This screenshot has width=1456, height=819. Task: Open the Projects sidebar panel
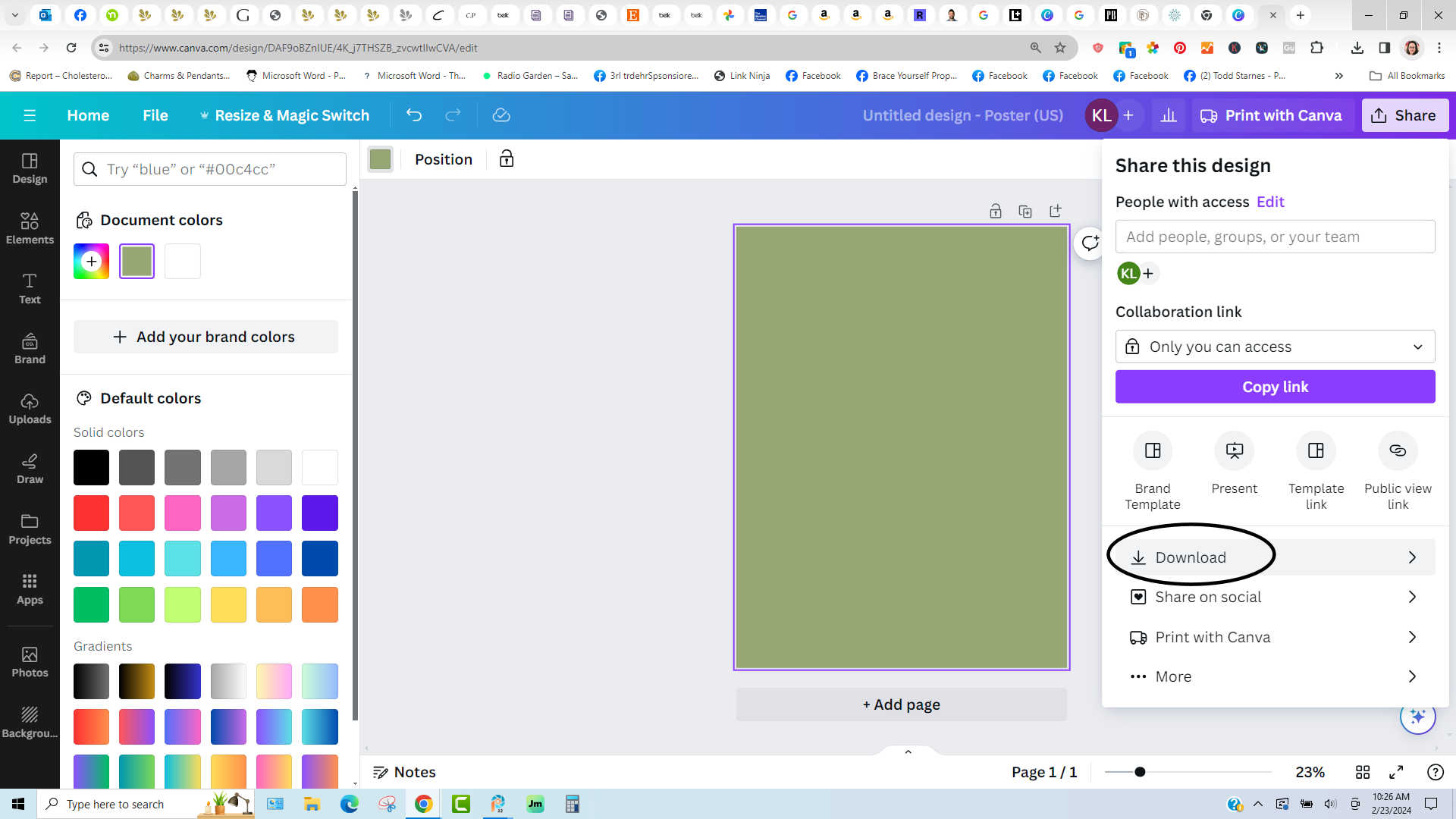tap(30, 529)
